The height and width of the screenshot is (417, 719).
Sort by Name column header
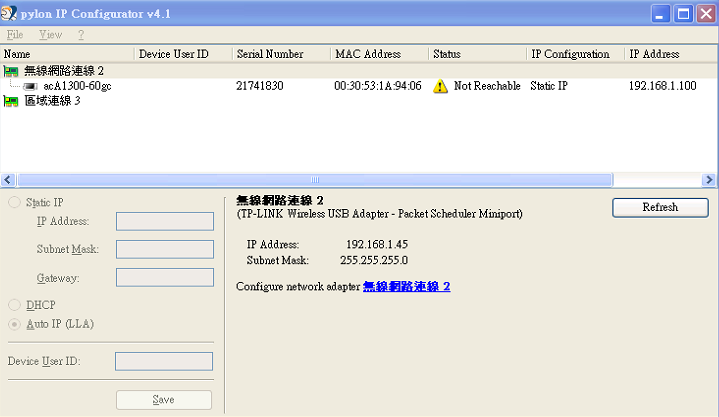(x=67, y=54)
